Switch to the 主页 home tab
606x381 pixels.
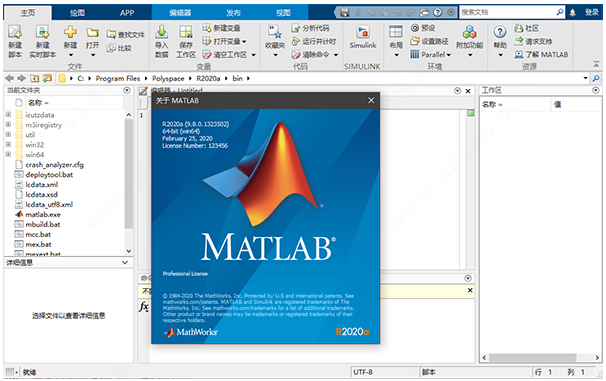(28, 13)
